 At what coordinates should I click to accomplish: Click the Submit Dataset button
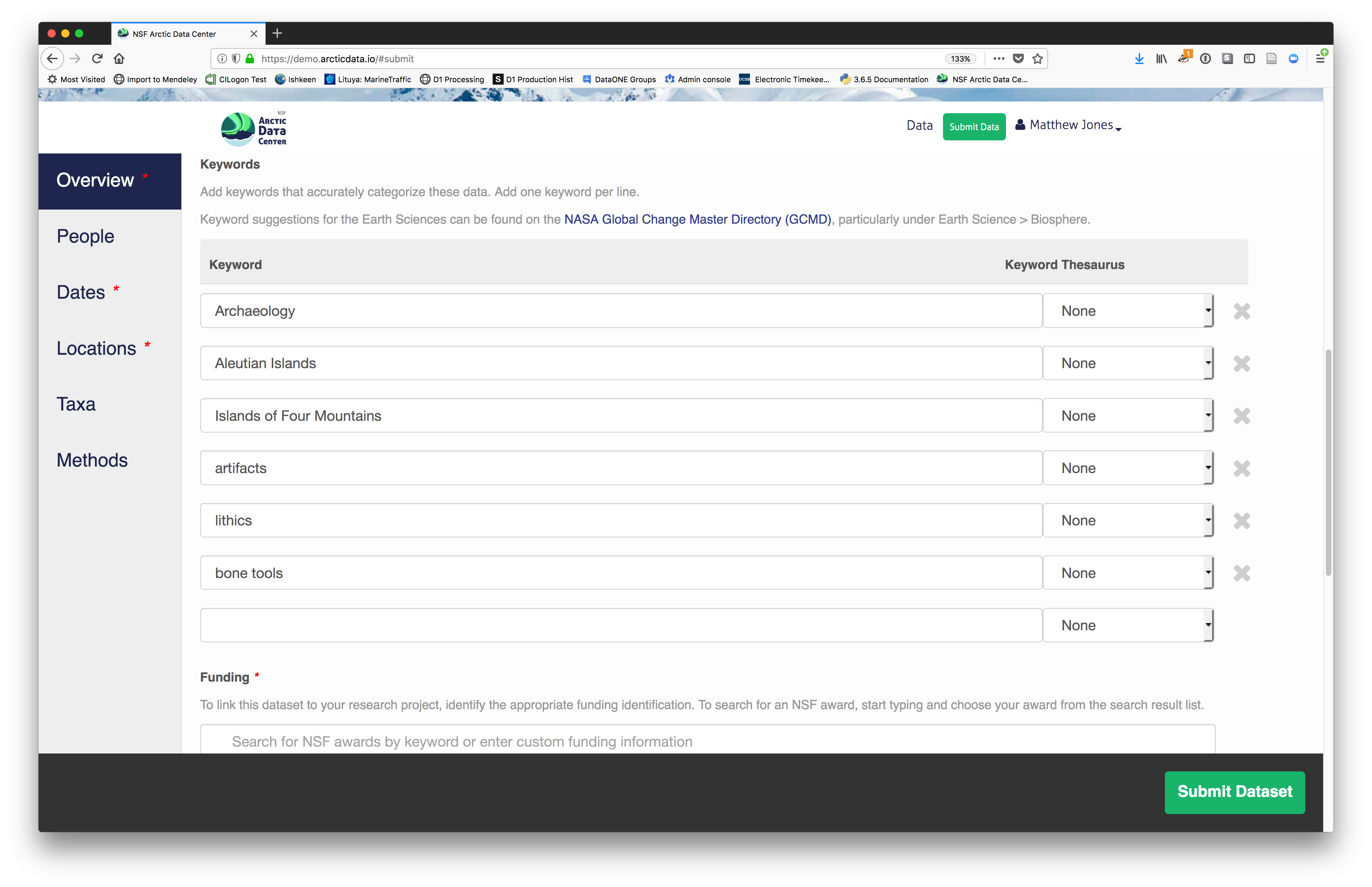click(x=1234, y=792)
